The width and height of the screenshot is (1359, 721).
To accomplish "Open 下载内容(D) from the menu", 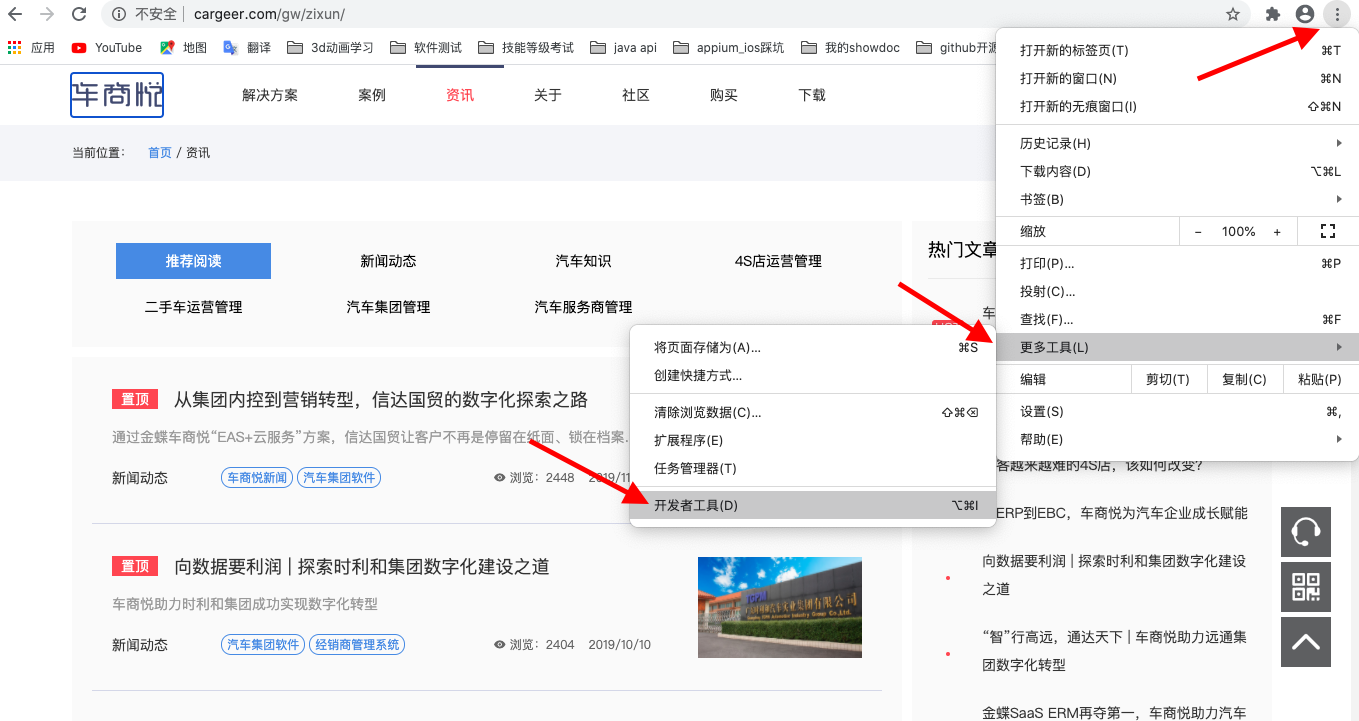I will tap(1178, 171).
